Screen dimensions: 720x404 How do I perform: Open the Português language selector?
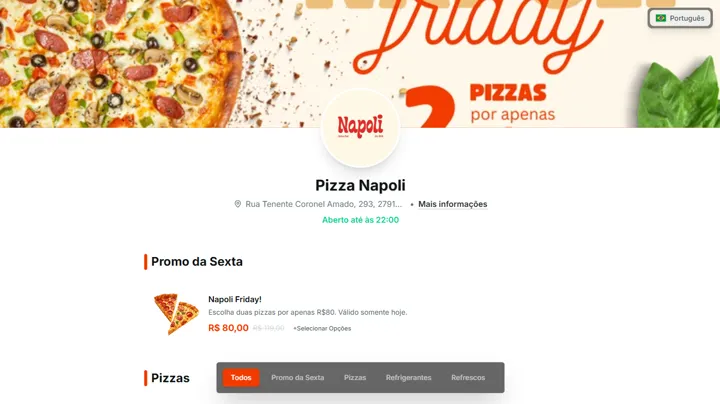click(680, 18)
